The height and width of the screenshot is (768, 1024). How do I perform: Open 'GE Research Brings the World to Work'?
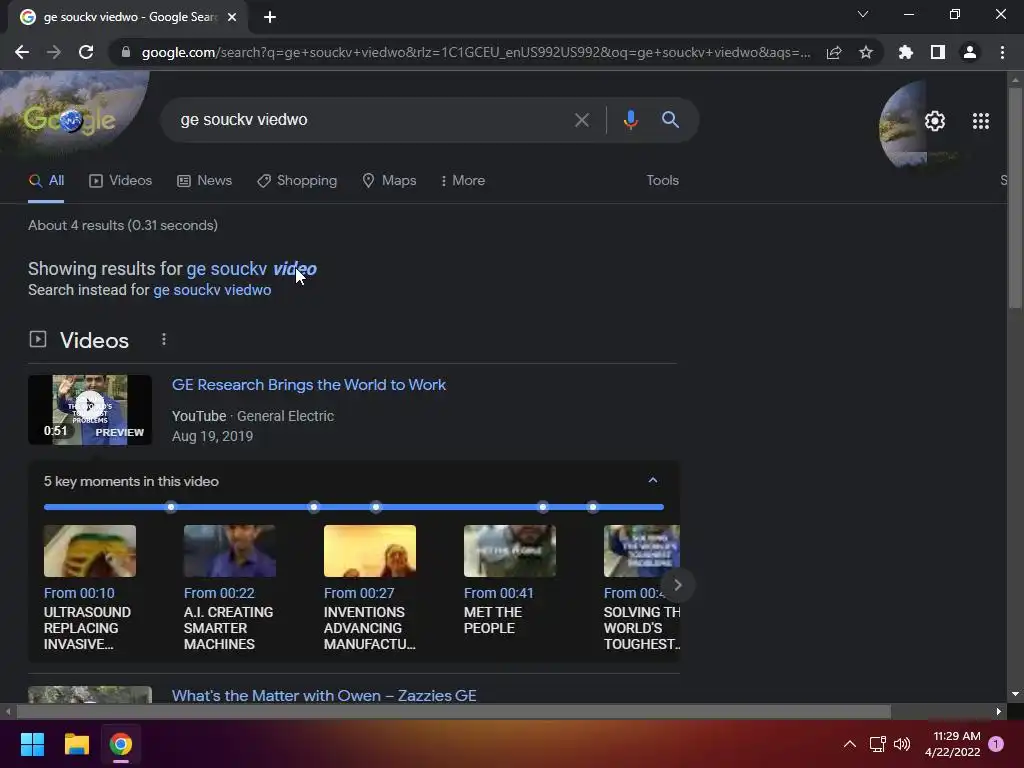click(308, 385)
